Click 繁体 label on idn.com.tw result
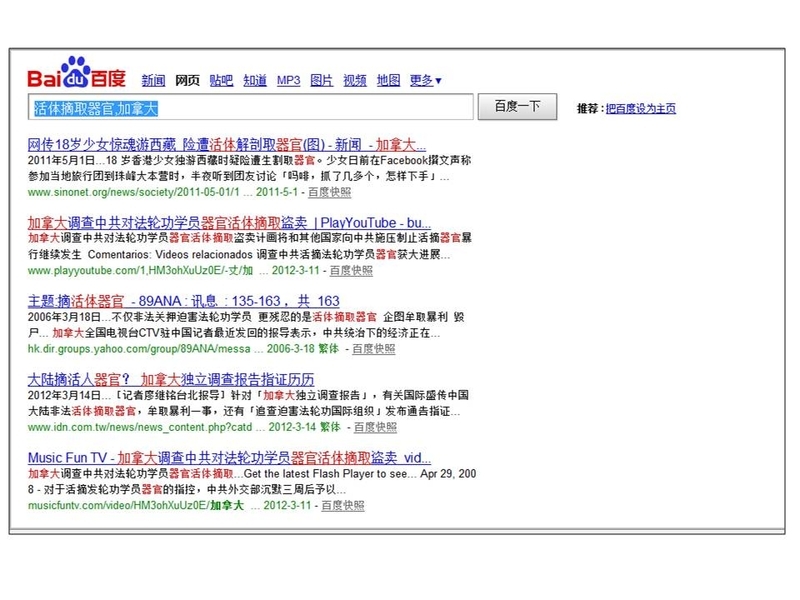Viewport: 800px width, 600px height. pyautogui.click(x=330, y=427)
